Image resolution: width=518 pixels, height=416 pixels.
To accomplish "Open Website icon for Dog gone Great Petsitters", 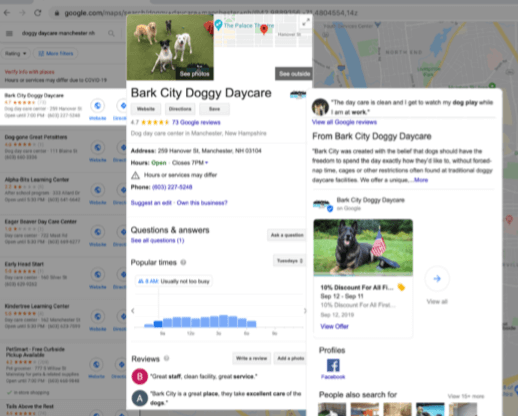I will click(x=97, y=147).
